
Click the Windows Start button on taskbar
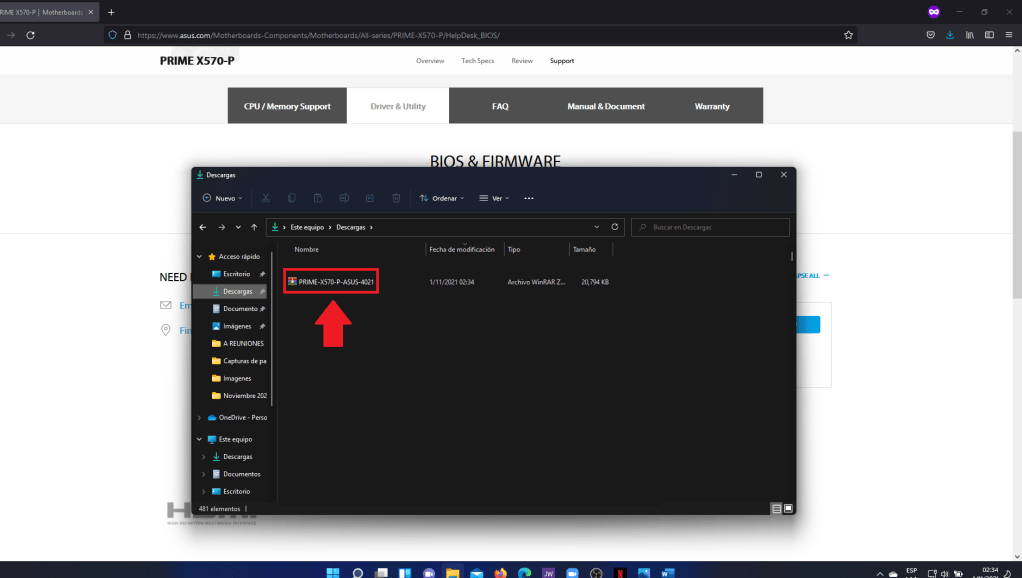pos(332,573)
